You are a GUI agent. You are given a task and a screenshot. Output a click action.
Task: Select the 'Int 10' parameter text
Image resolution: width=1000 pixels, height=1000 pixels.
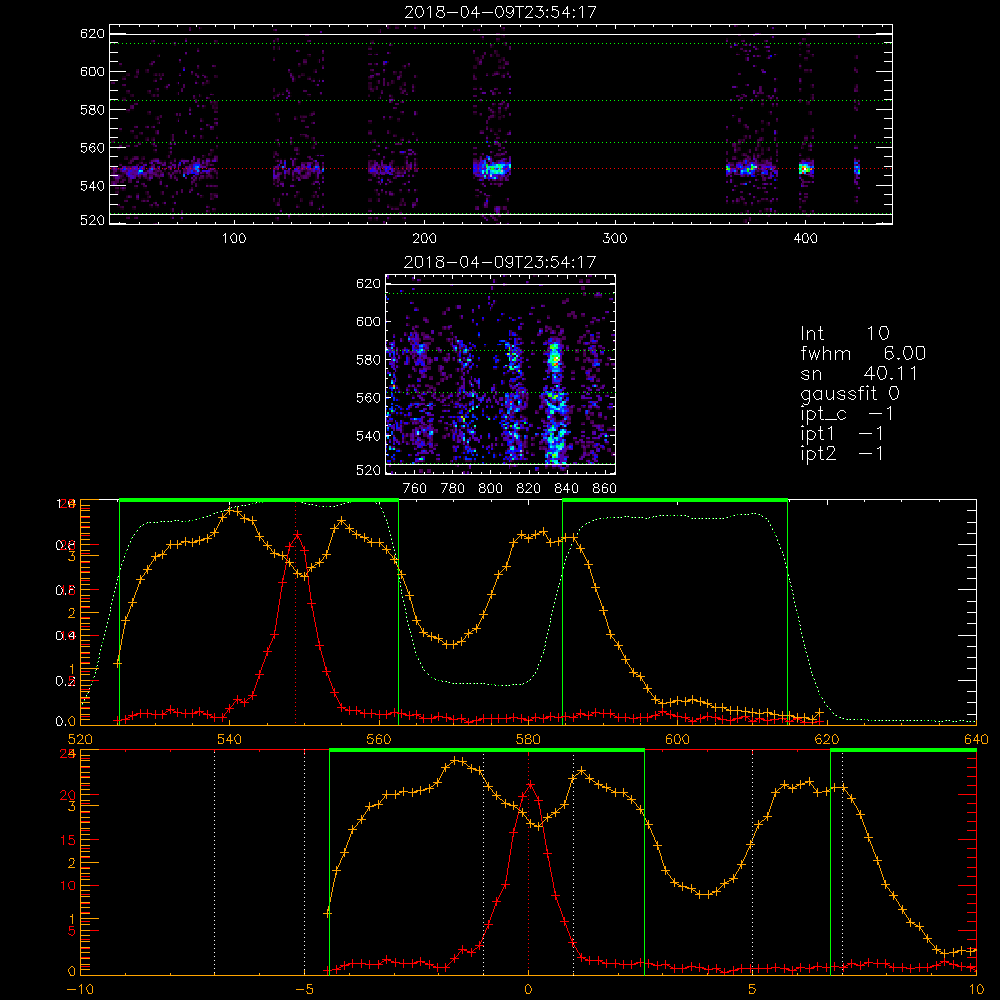845,333
